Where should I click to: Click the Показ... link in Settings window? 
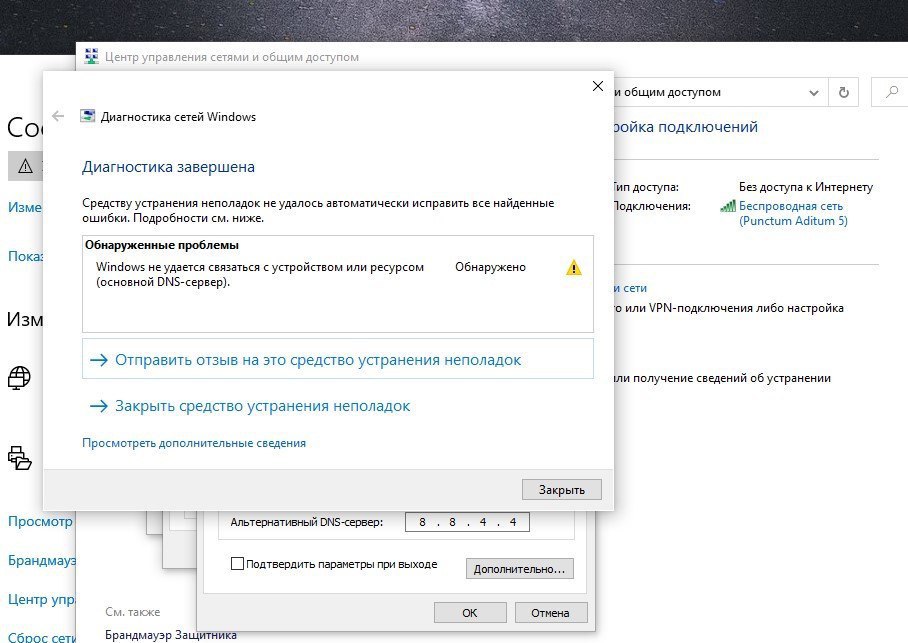[x=25, y=256]
